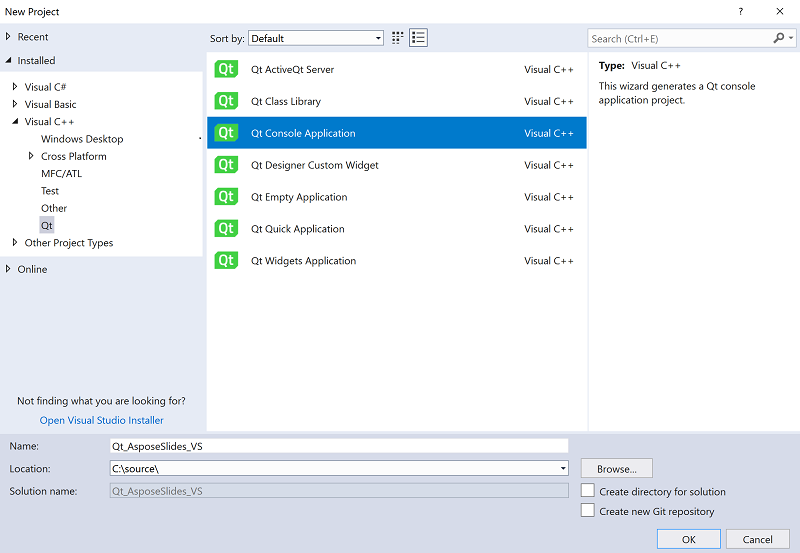Switch to medium icons list view
The image size is (800, 553).
point(418,38)
